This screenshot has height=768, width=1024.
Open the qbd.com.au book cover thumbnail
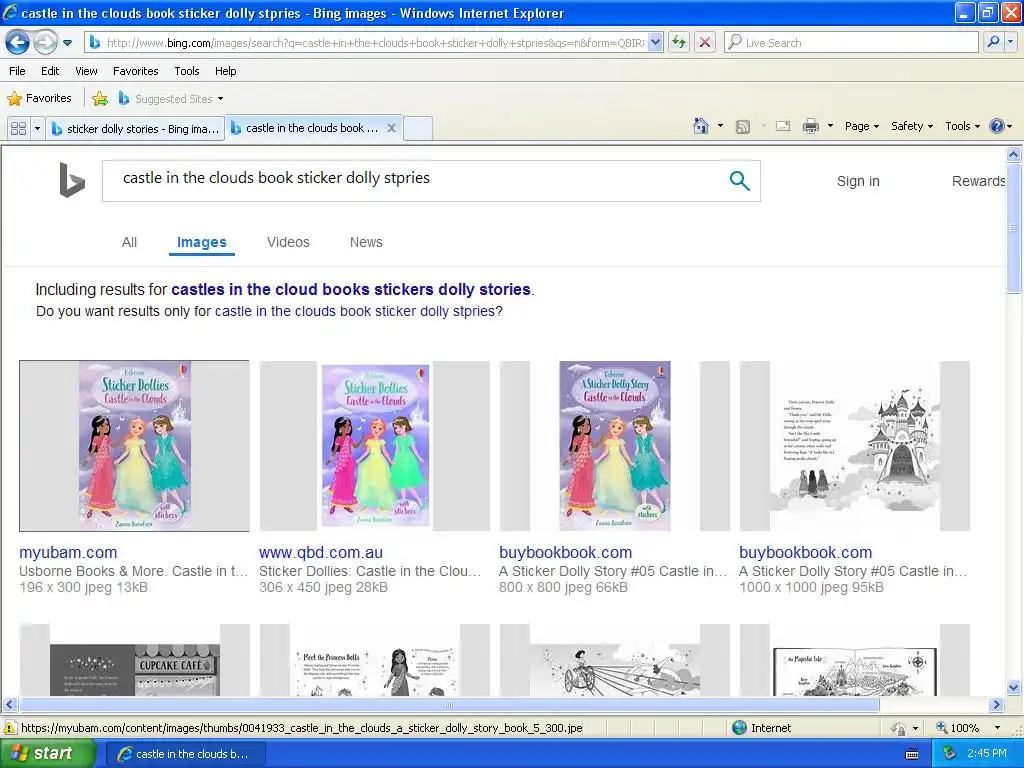tap(375, 446)
